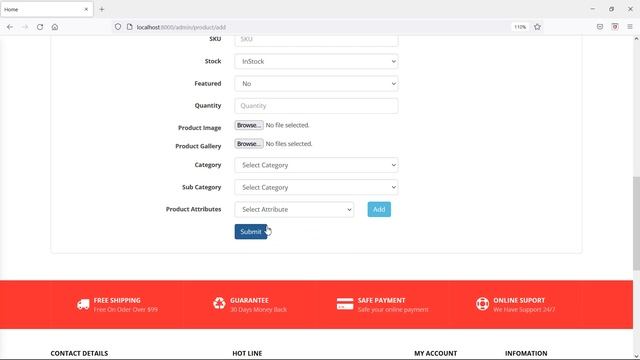Screen dimensions: 640x360
Task: Click the Safe Payment card icon
Action: coord(345,304)
